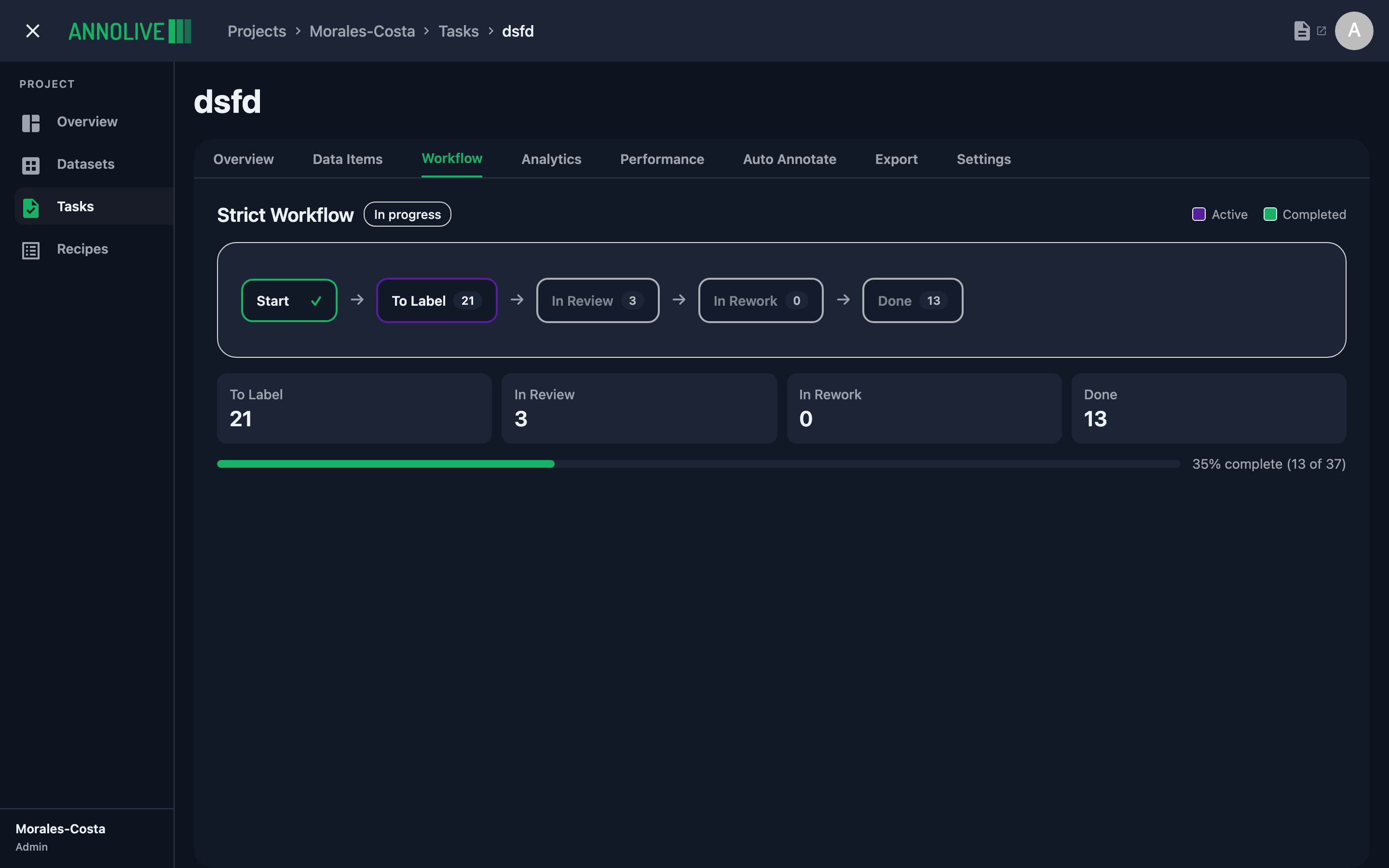
Task: Open the user avatar A menu
Action: click(1354, 31)
